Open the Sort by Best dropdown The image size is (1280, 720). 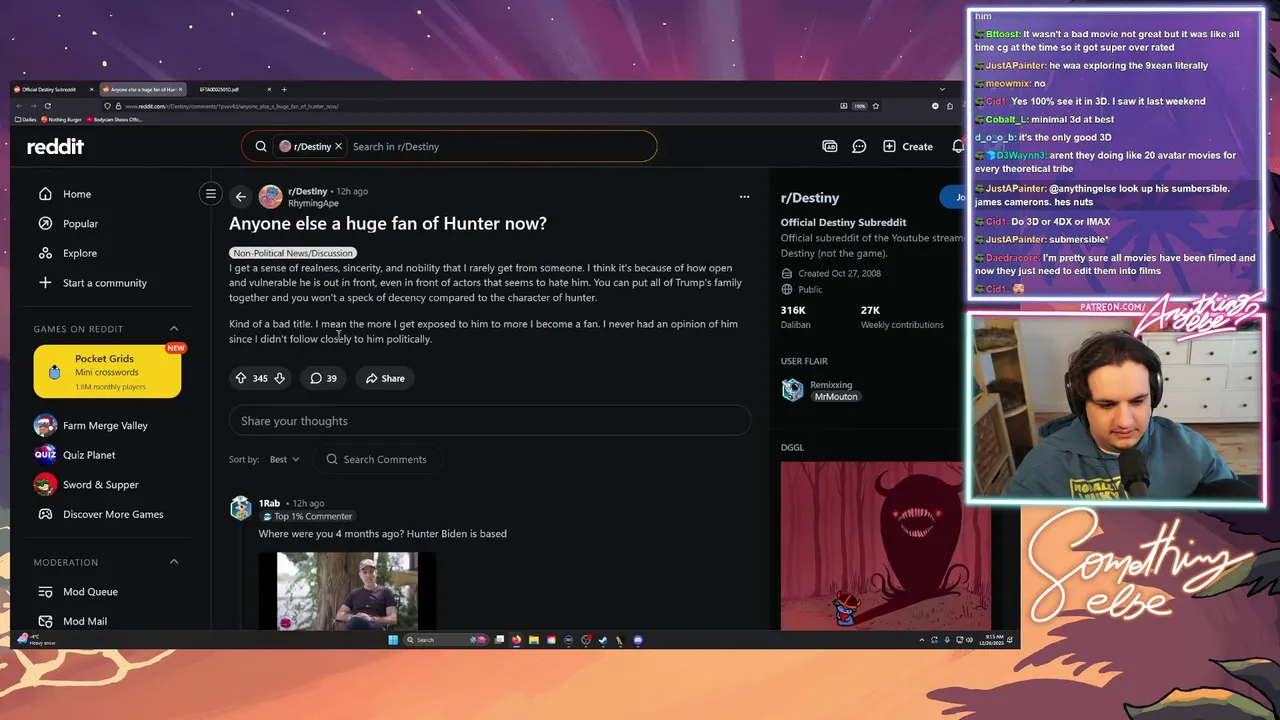pos(284,459)
